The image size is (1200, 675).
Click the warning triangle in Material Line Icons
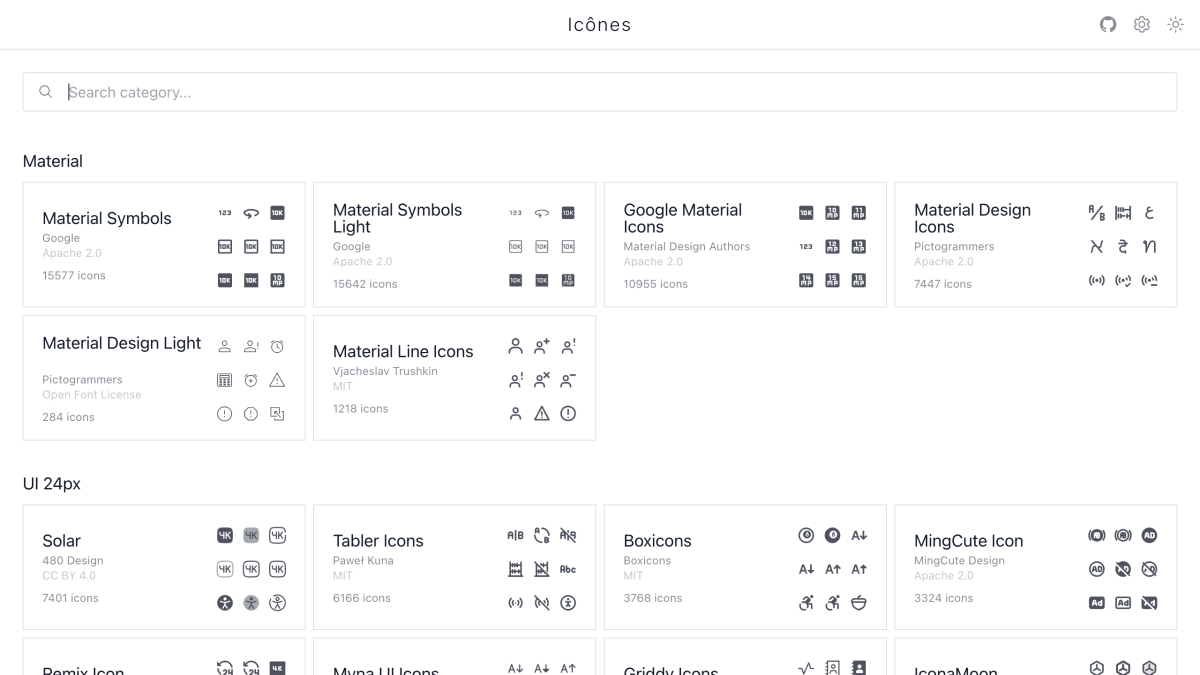(542, 413)
